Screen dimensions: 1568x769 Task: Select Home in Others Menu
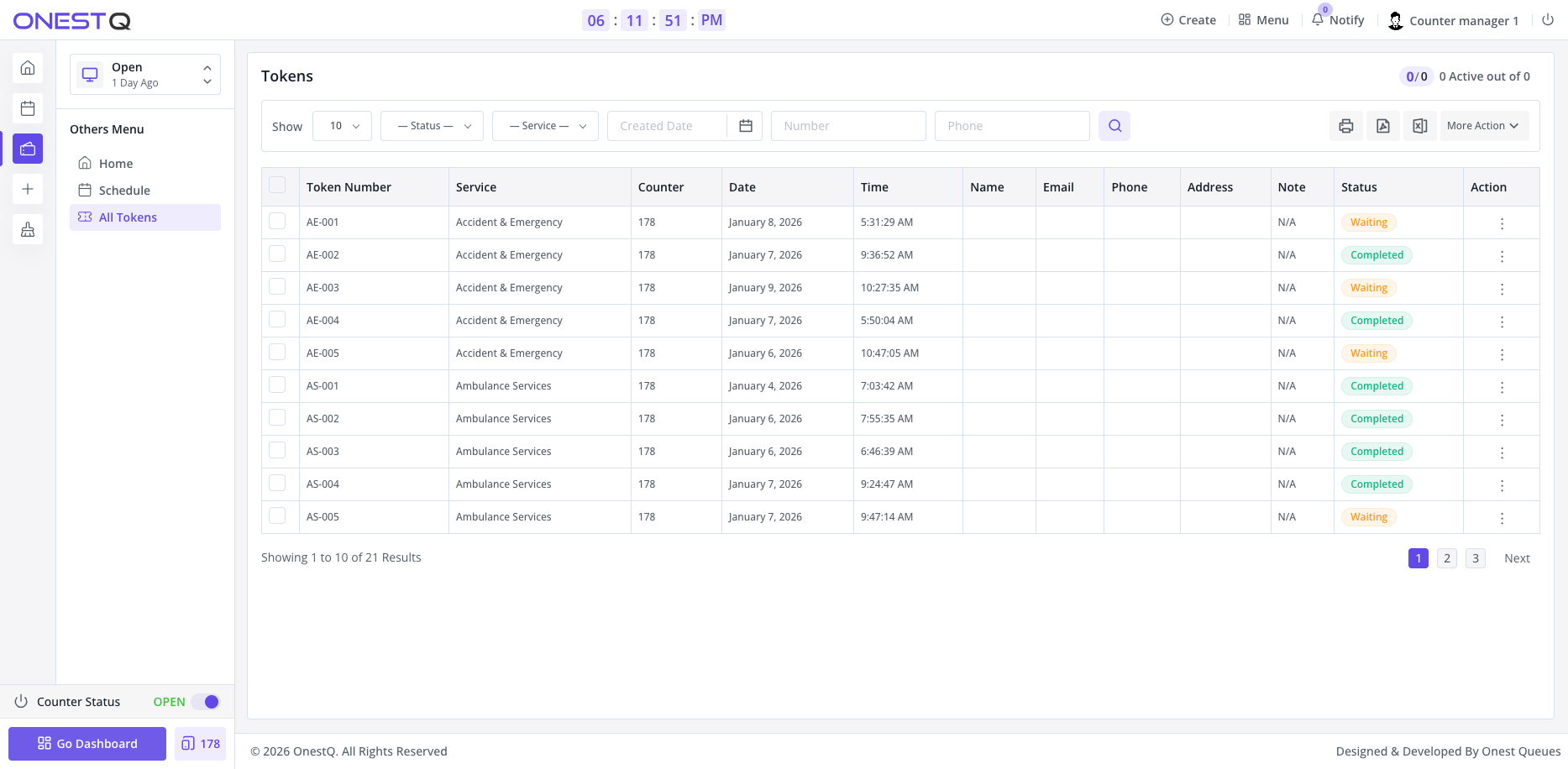(145, 164)
